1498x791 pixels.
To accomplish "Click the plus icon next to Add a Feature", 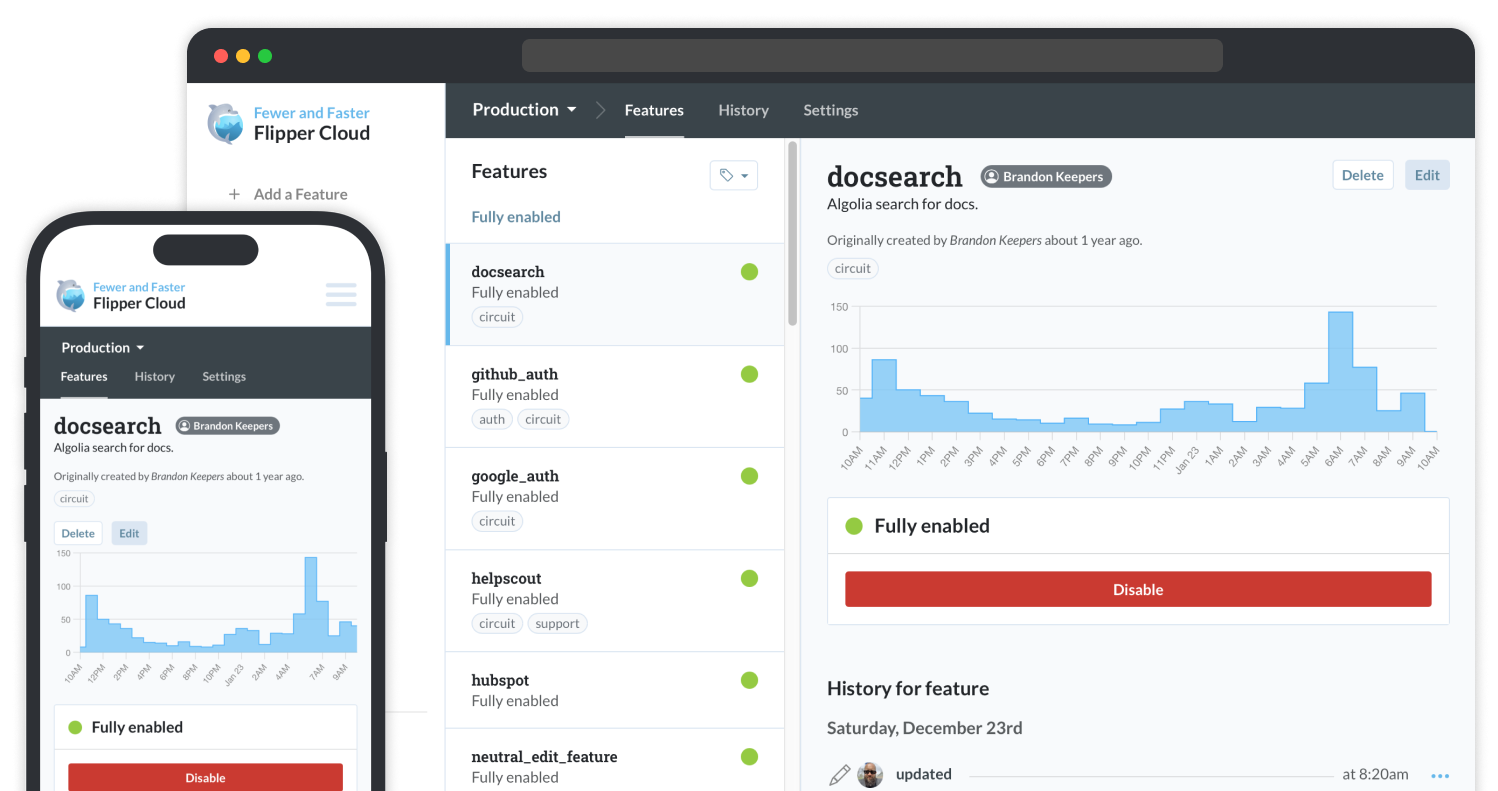I will click(235, 194).
